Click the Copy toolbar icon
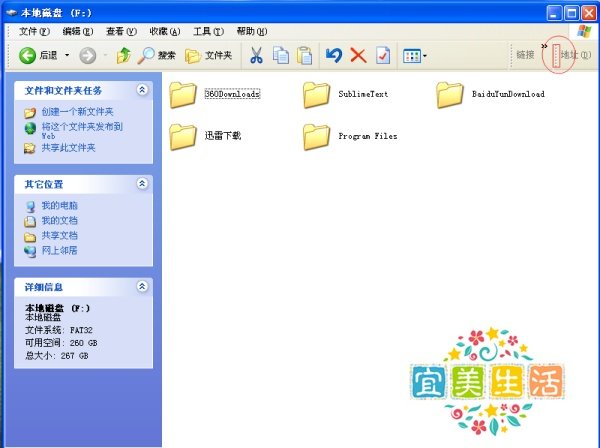Screen dimensions: 600x448 click(281, 55)
